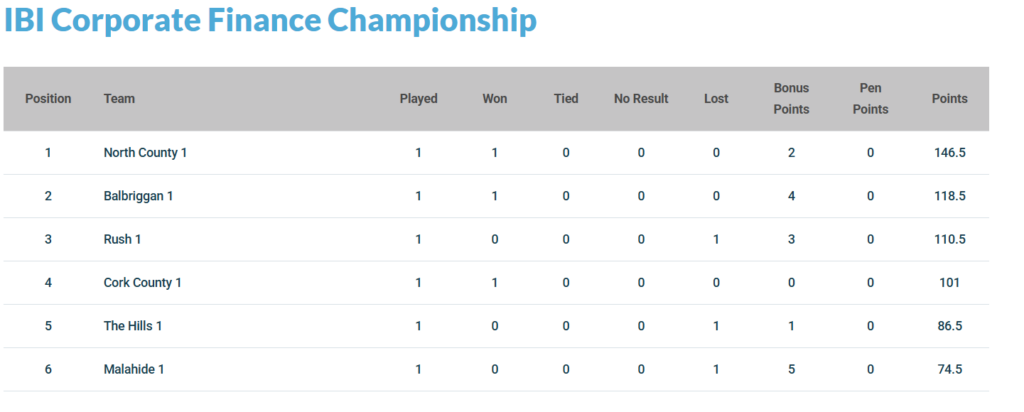Click the Points column header
This screenshot has width=1024, height=412.
pos(949,99)
